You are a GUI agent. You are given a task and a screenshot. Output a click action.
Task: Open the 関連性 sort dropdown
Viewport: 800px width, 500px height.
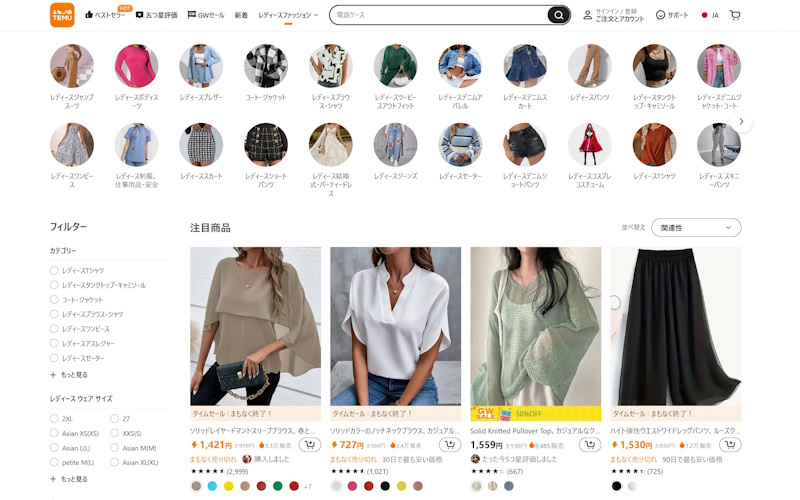point(696,228)
